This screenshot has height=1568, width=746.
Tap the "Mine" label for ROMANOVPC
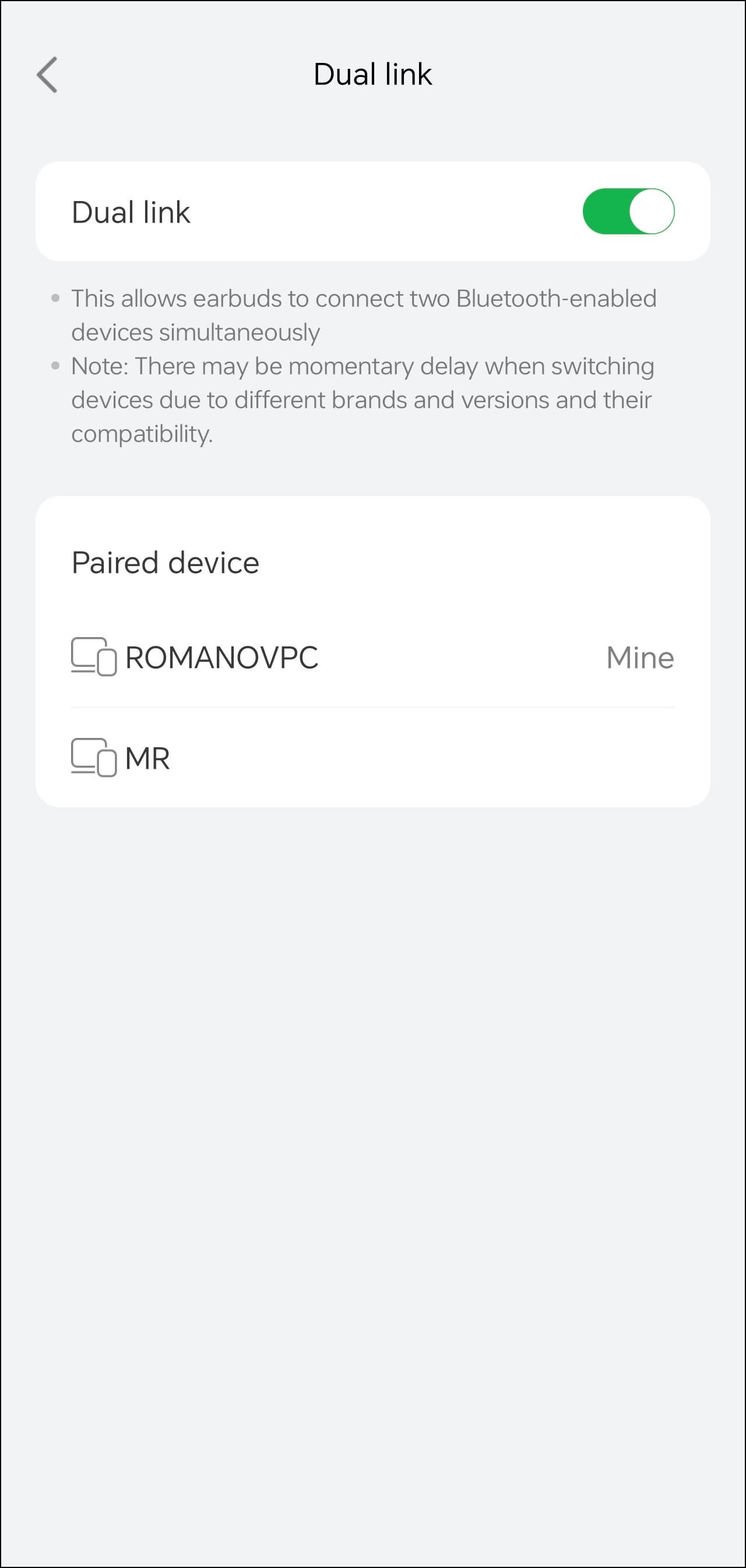[639, 658]
